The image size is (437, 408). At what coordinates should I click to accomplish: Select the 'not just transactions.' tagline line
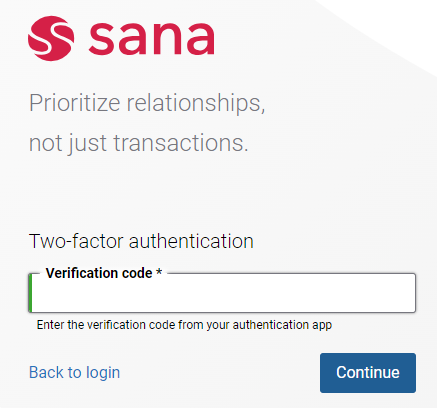point(139,143)
